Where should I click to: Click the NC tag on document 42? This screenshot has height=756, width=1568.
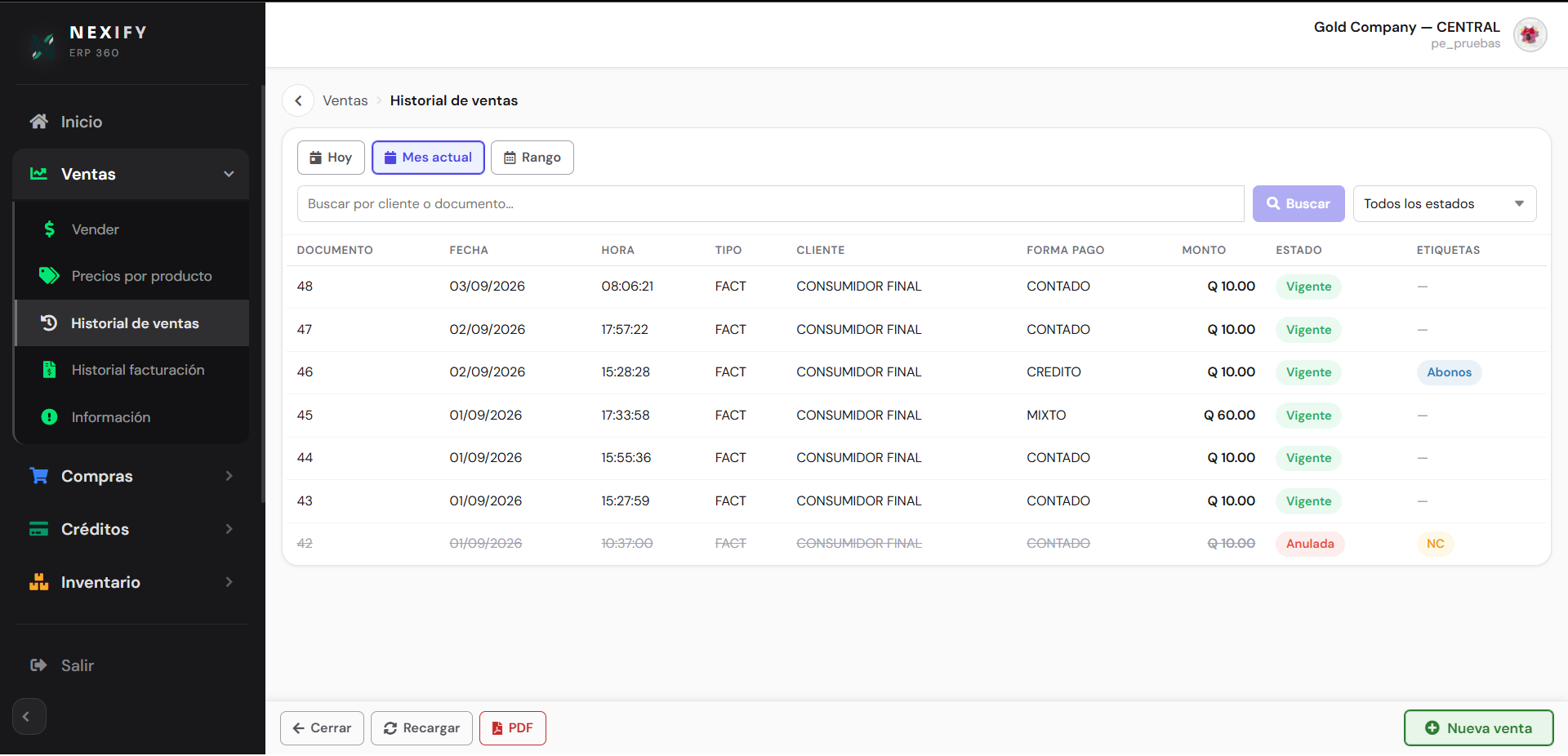tap(1435, 544)
